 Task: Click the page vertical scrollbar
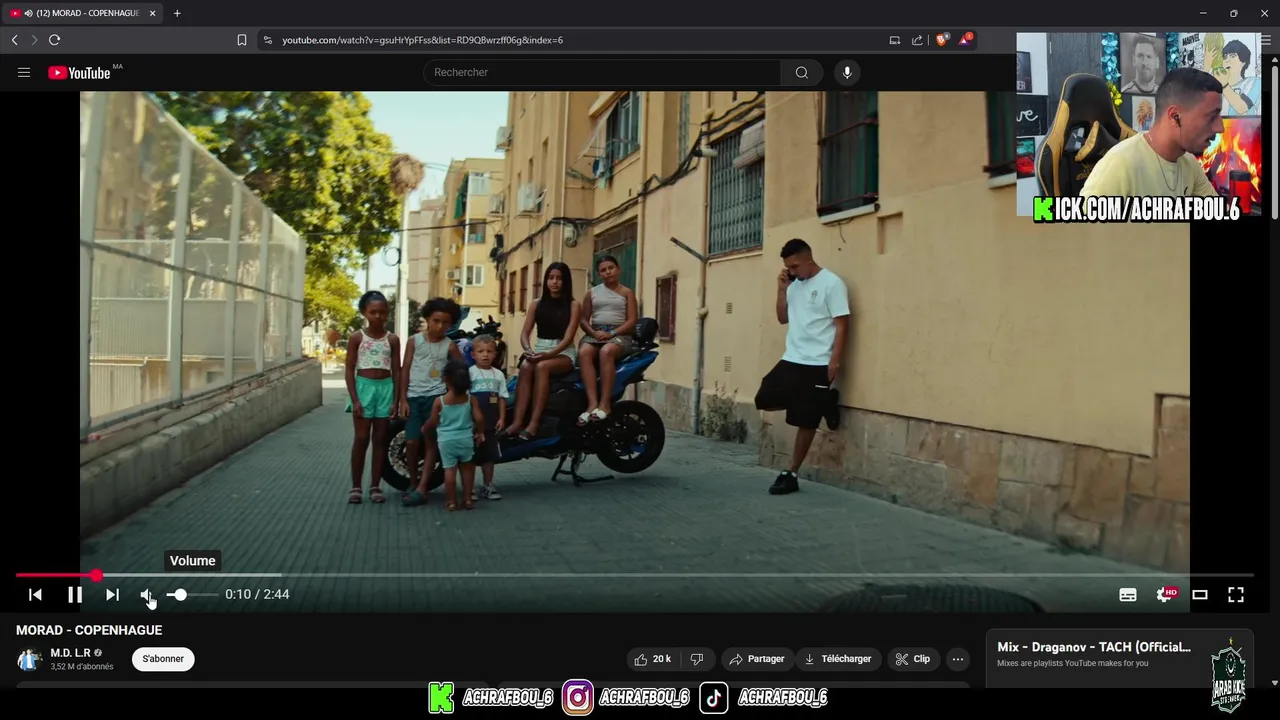click(x=1274, y=140)
